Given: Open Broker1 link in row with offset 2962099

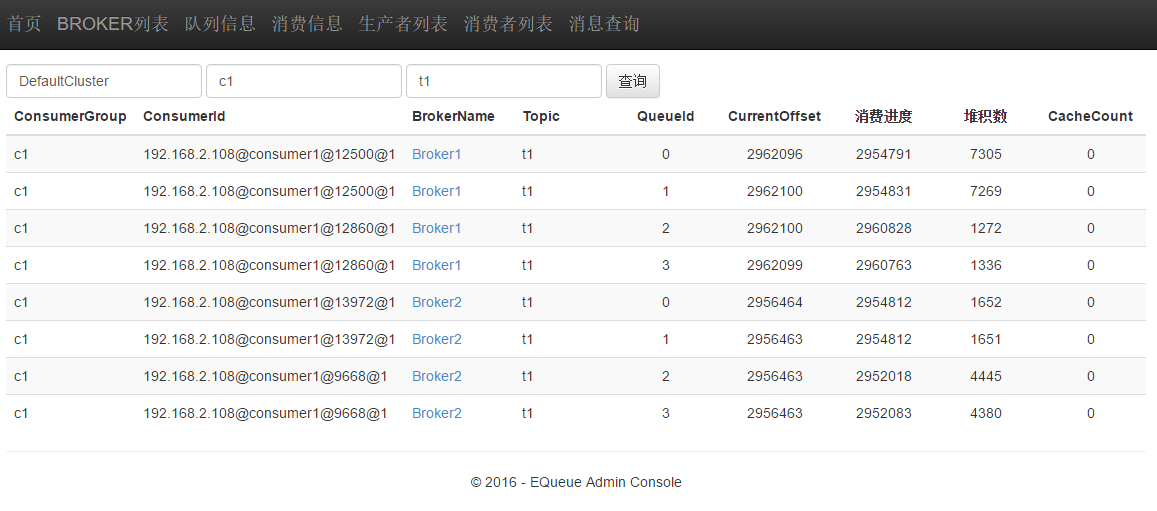Looking at the screenshot, I should tap(436, 265).
